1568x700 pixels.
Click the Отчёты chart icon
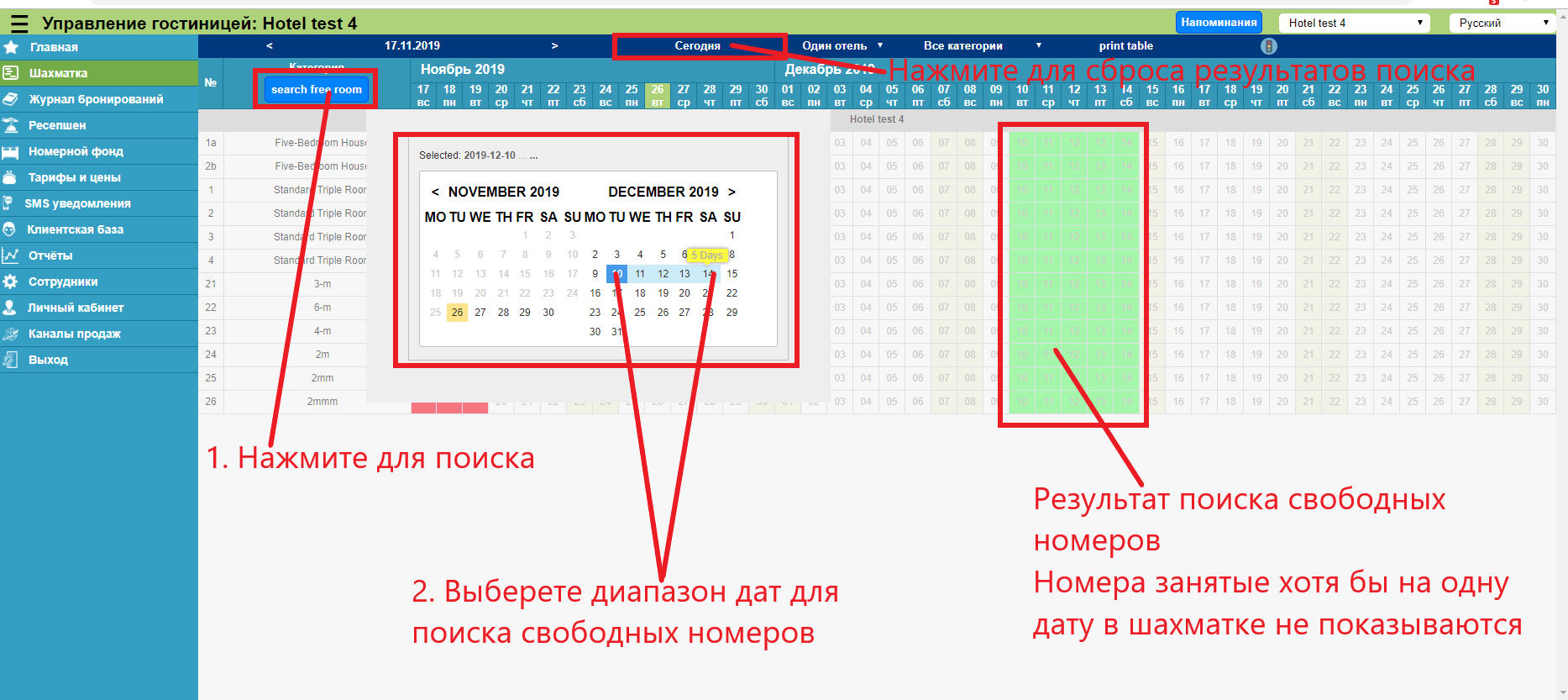tap(11, 255)
